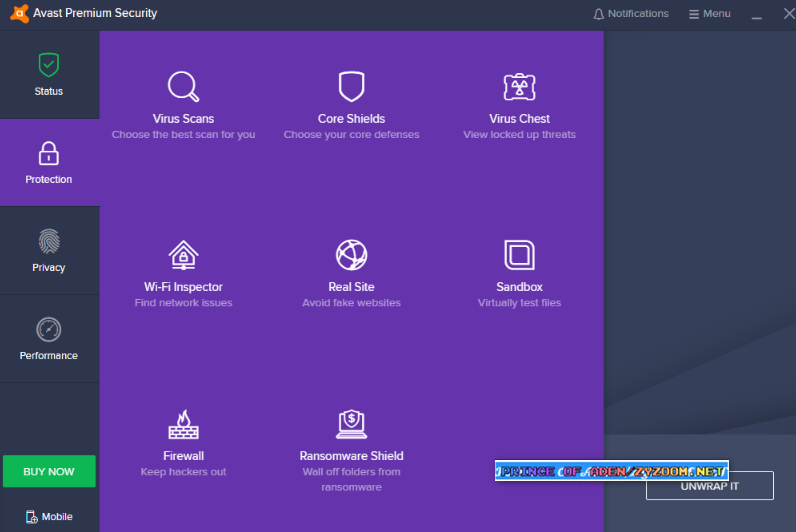This screenshot has height=532, width=796.
Task: Click the Mobile phone icon
Action: coord(31,517)
